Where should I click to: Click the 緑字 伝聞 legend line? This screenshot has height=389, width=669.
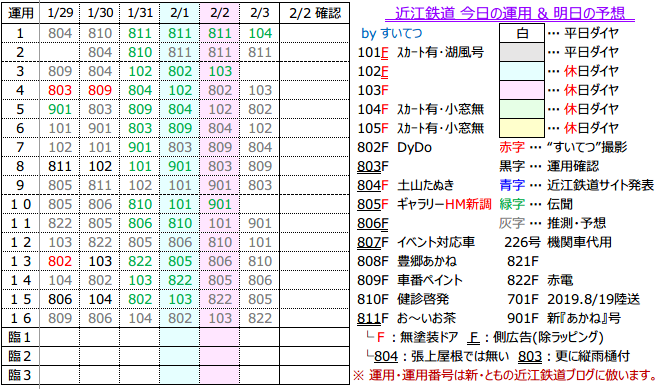pos(536,204)
